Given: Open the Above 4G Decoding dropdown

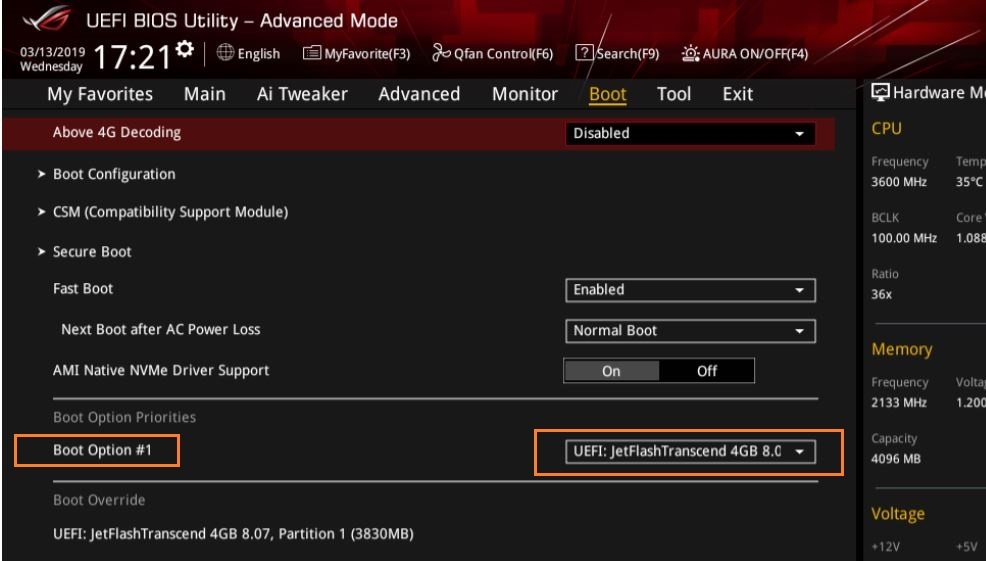Looking at the screenshot, I should click(x=690, y=133).
